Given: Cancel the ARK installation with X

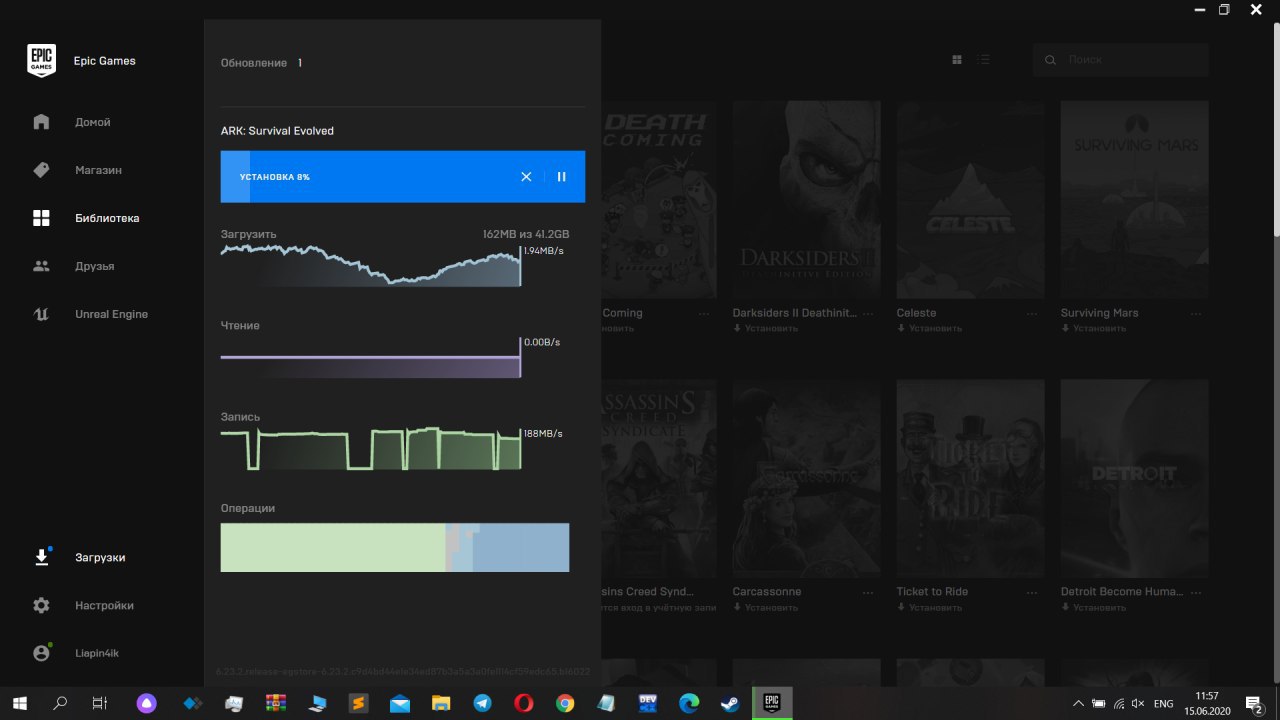Looking at the screenshot, I should pos(526,177).
